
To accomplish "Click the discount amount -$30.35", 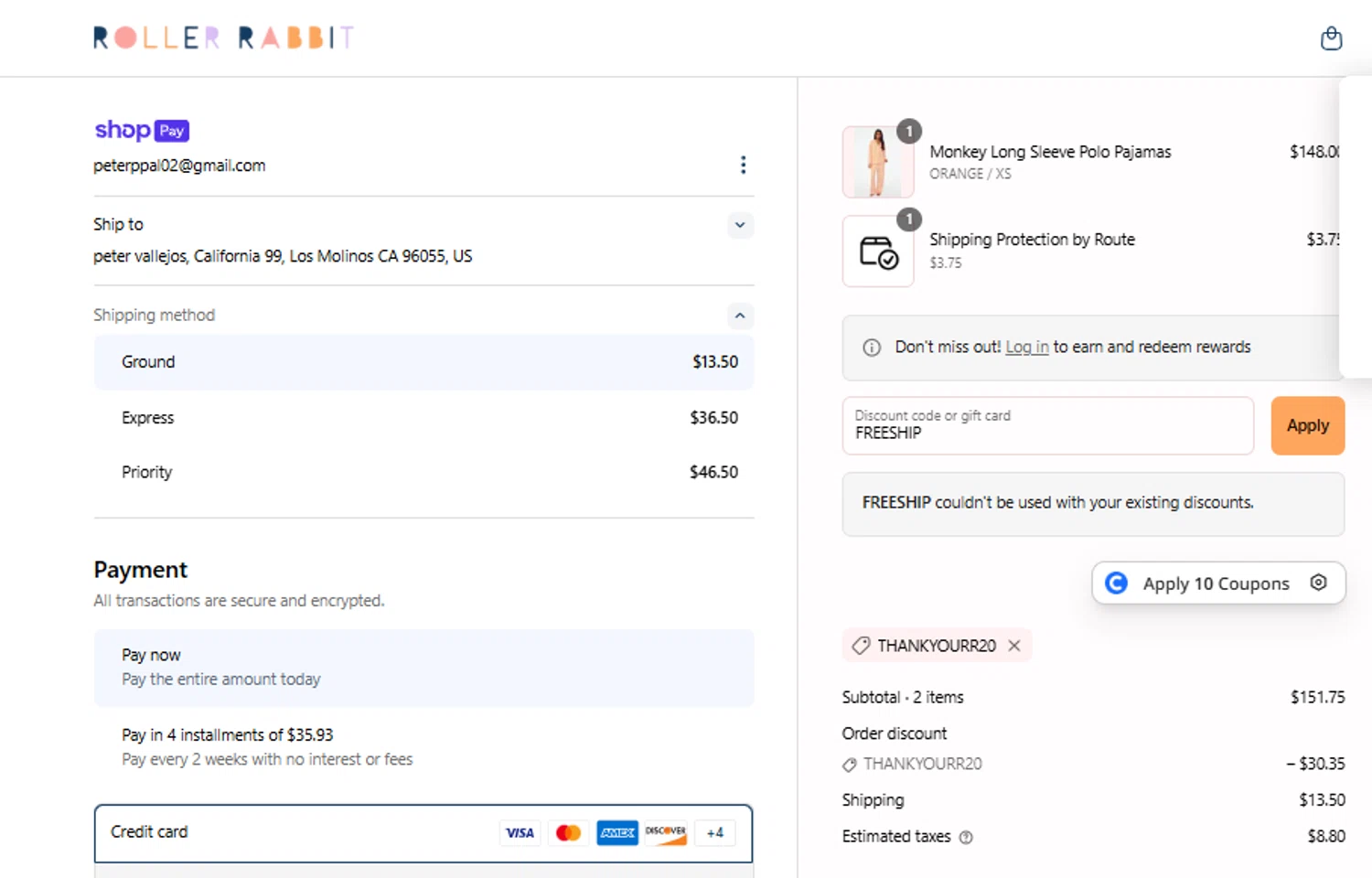I will tap(1315, 764).
